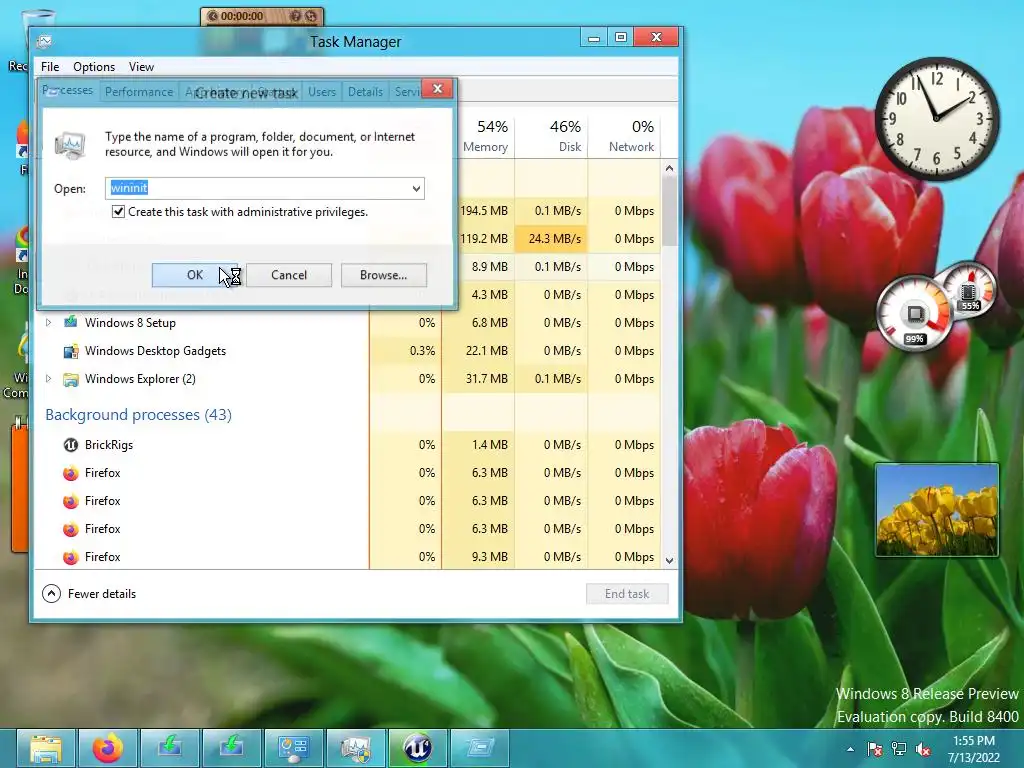Click the process list scrollbar thumb
This screenshot has height=768, width=1024.
tap(669, 210)
